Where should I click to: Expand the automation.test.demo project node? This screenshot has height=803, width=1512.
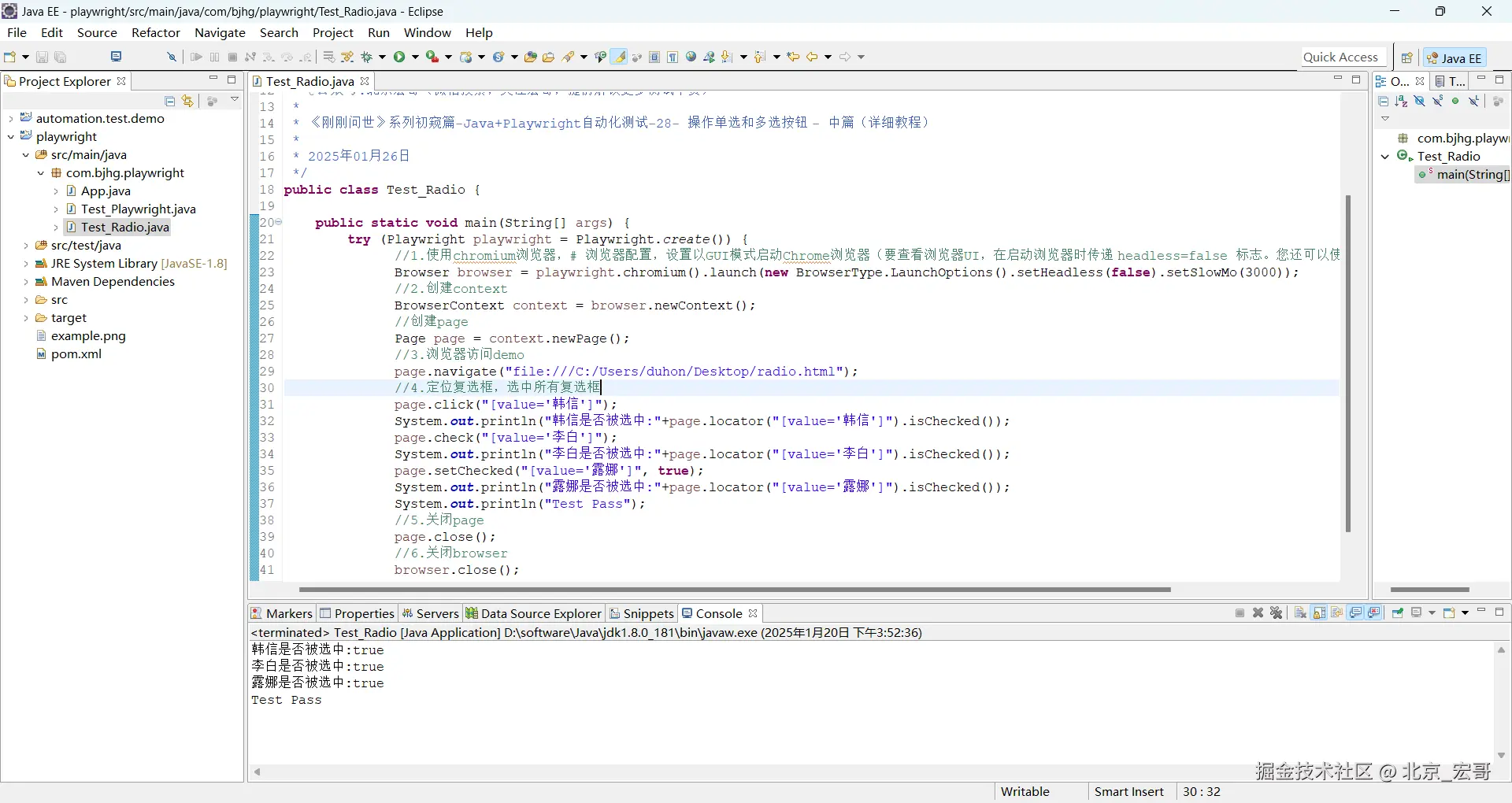[11, 118]
